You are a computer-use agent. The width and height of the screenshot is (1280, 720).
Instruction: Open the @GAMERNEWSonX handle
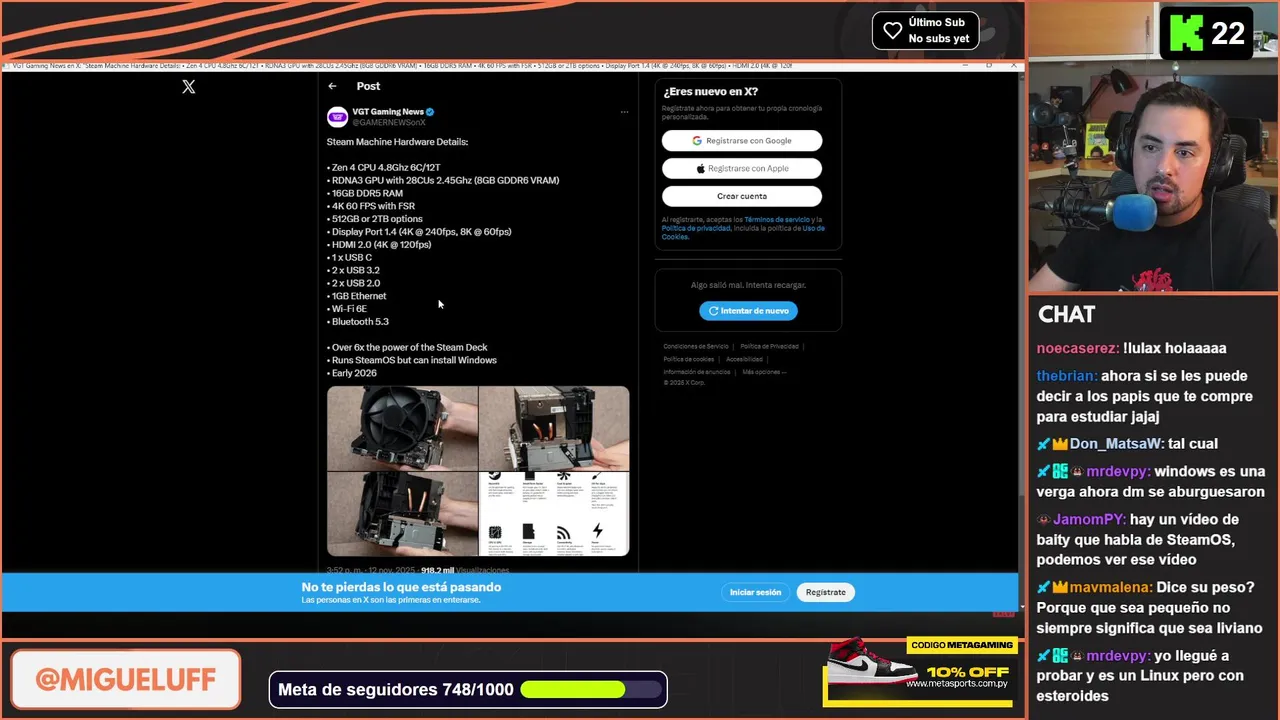click(x=389, y=122)
